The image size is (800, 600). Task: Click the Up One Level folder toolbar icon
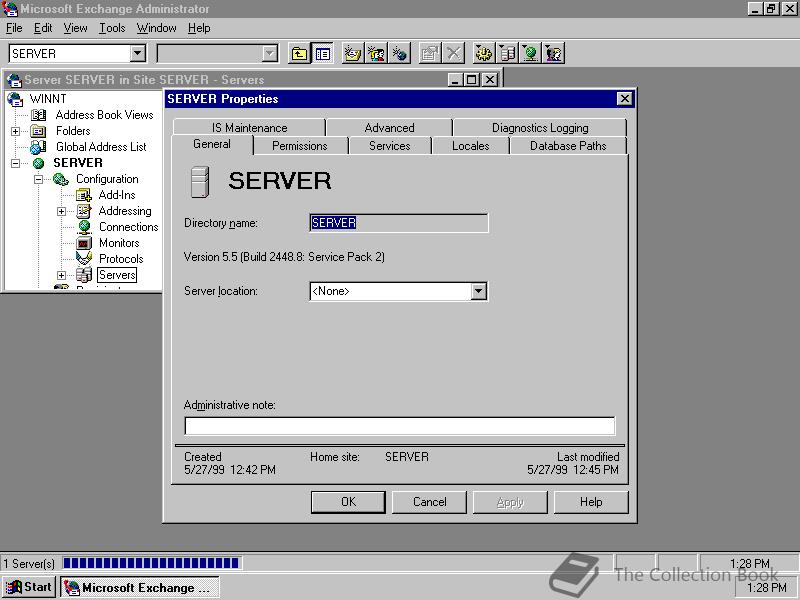(x=299, y=53)
